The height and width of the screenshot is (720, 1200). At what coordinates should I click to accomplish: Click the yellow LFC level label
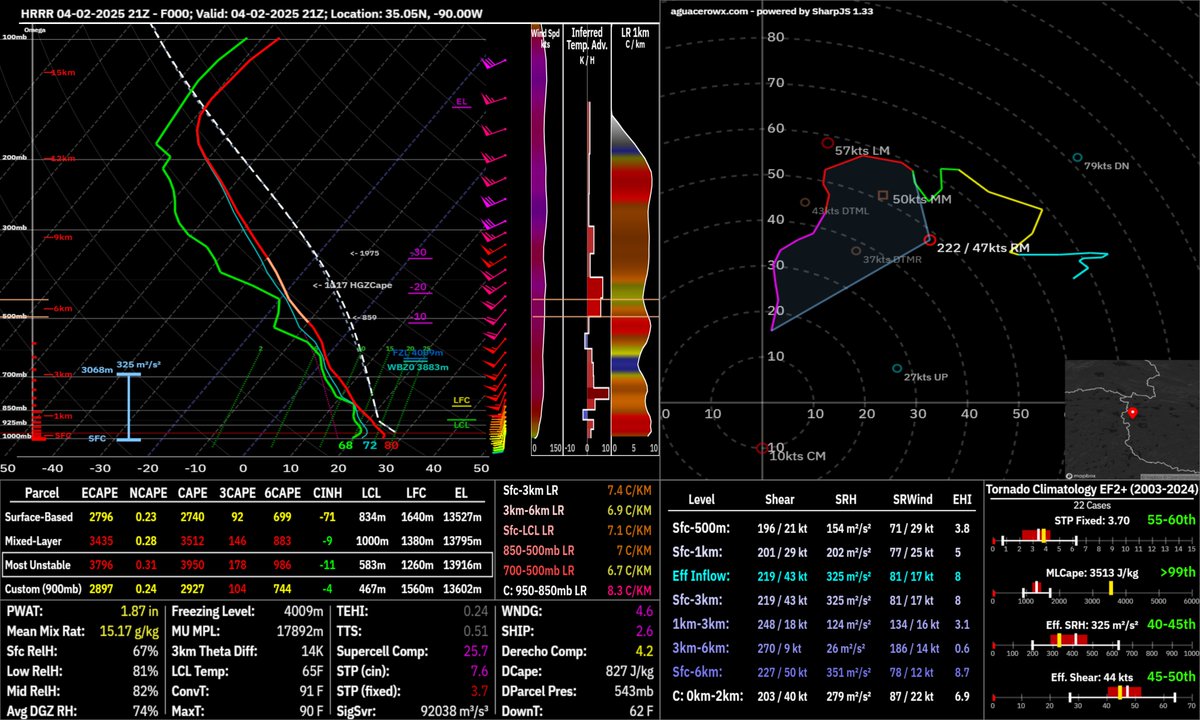461,401
